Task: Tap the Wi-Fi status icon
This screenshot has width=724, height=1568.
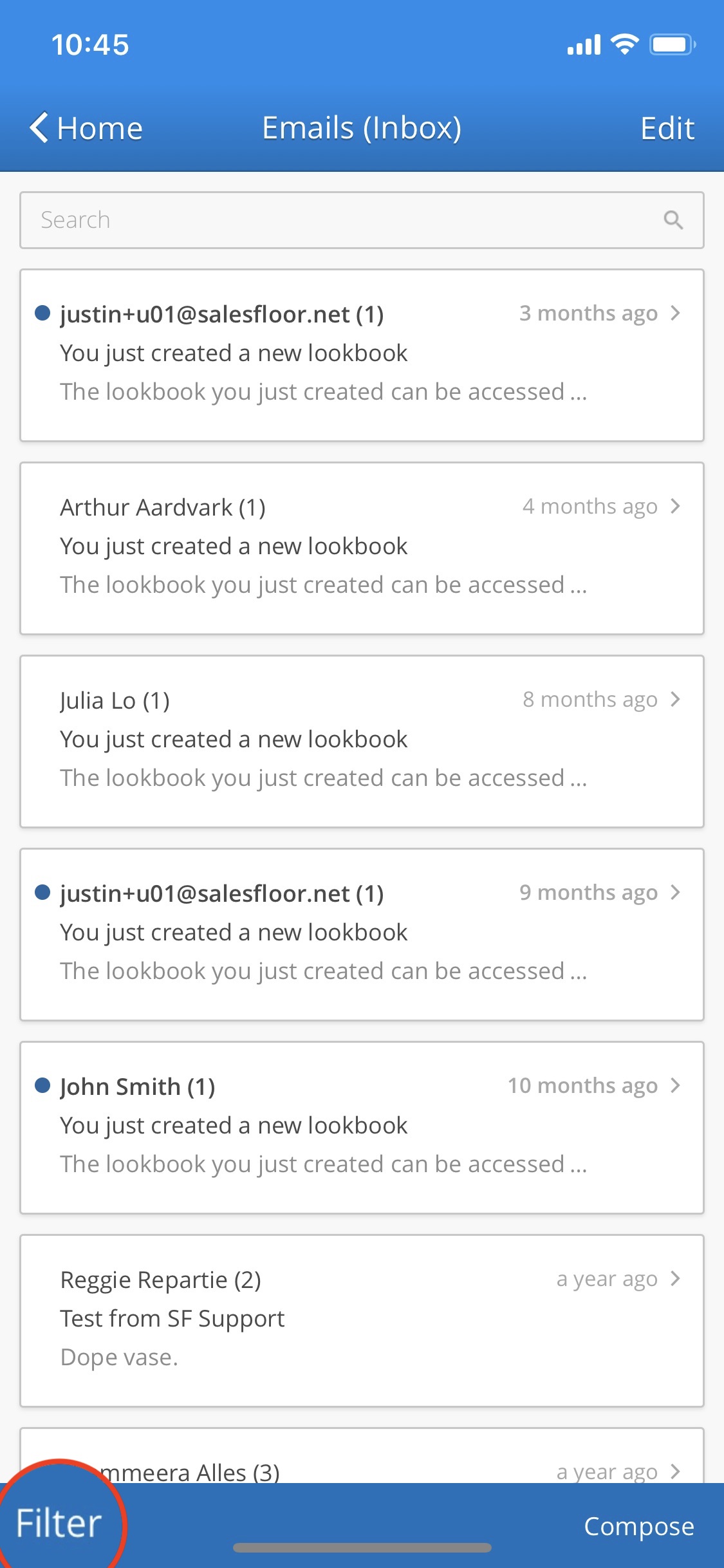Action: [624, 44]
